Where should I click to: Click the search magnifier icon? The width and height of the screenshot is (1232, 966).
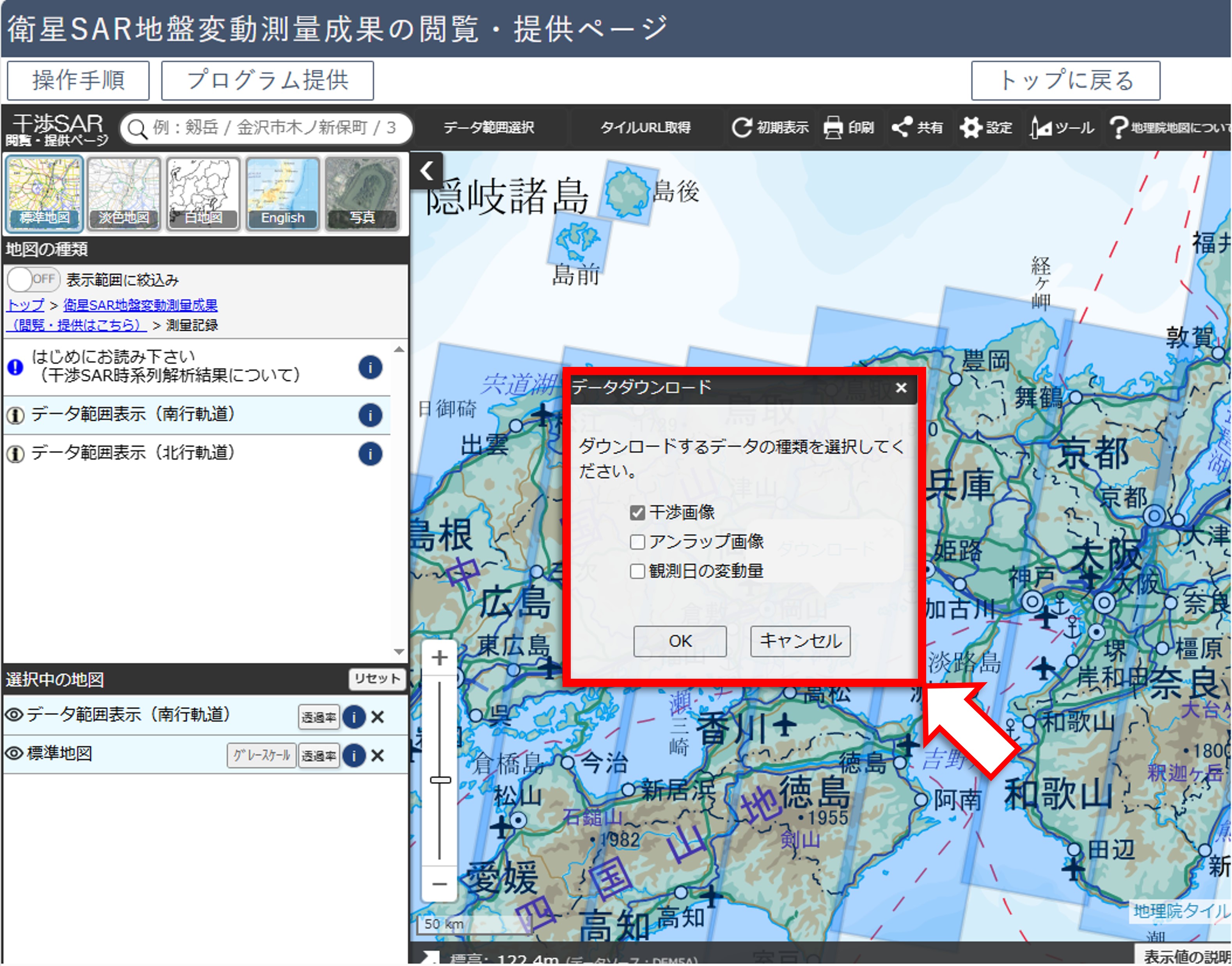click(x=137, y=129)
